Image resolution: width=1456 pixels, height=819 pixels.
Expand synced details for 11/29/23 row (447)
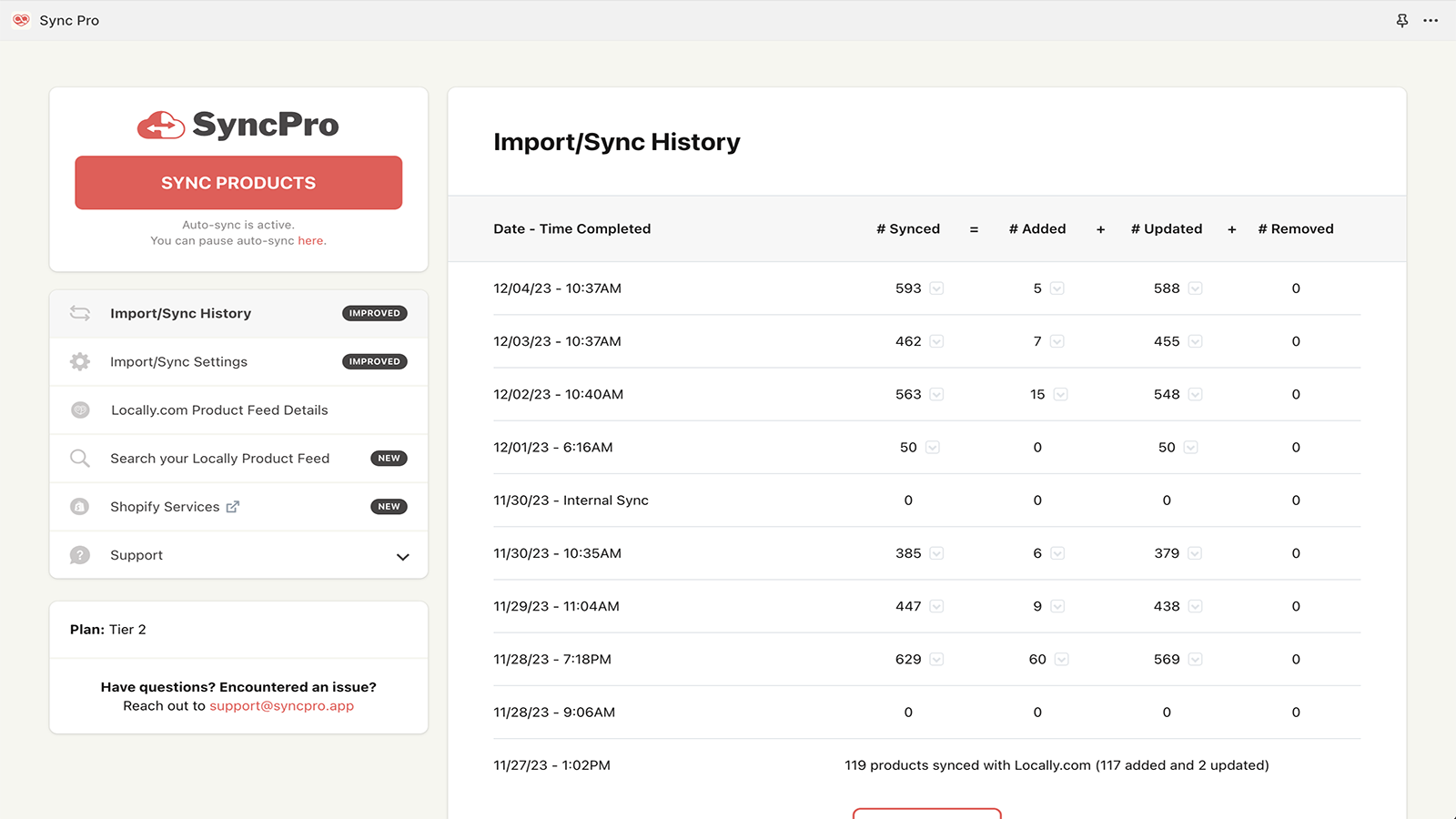pyautogui.click(x=936, y=607)
